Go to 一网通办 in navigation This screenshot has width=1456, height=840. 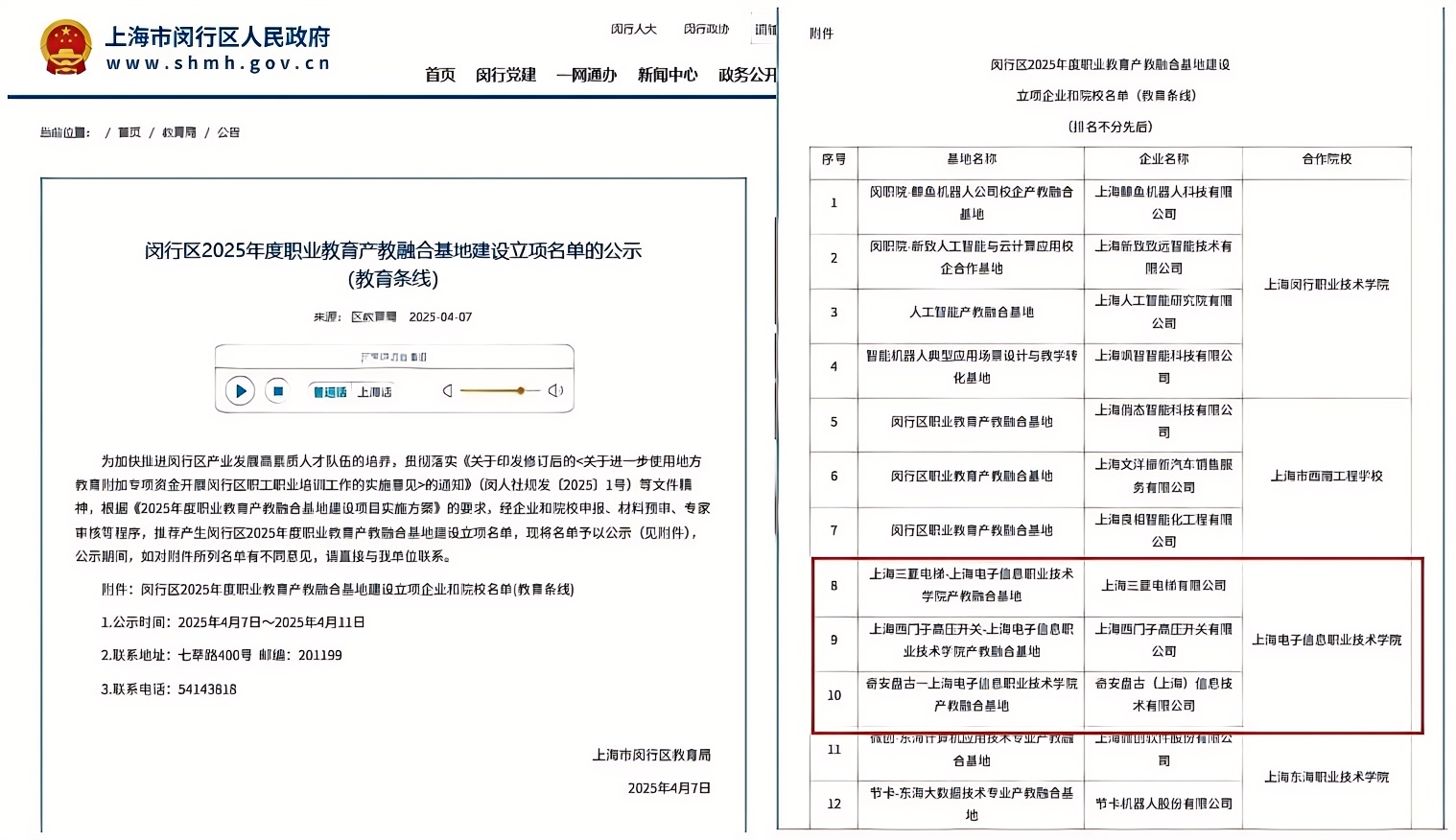(x=586, y=75)
